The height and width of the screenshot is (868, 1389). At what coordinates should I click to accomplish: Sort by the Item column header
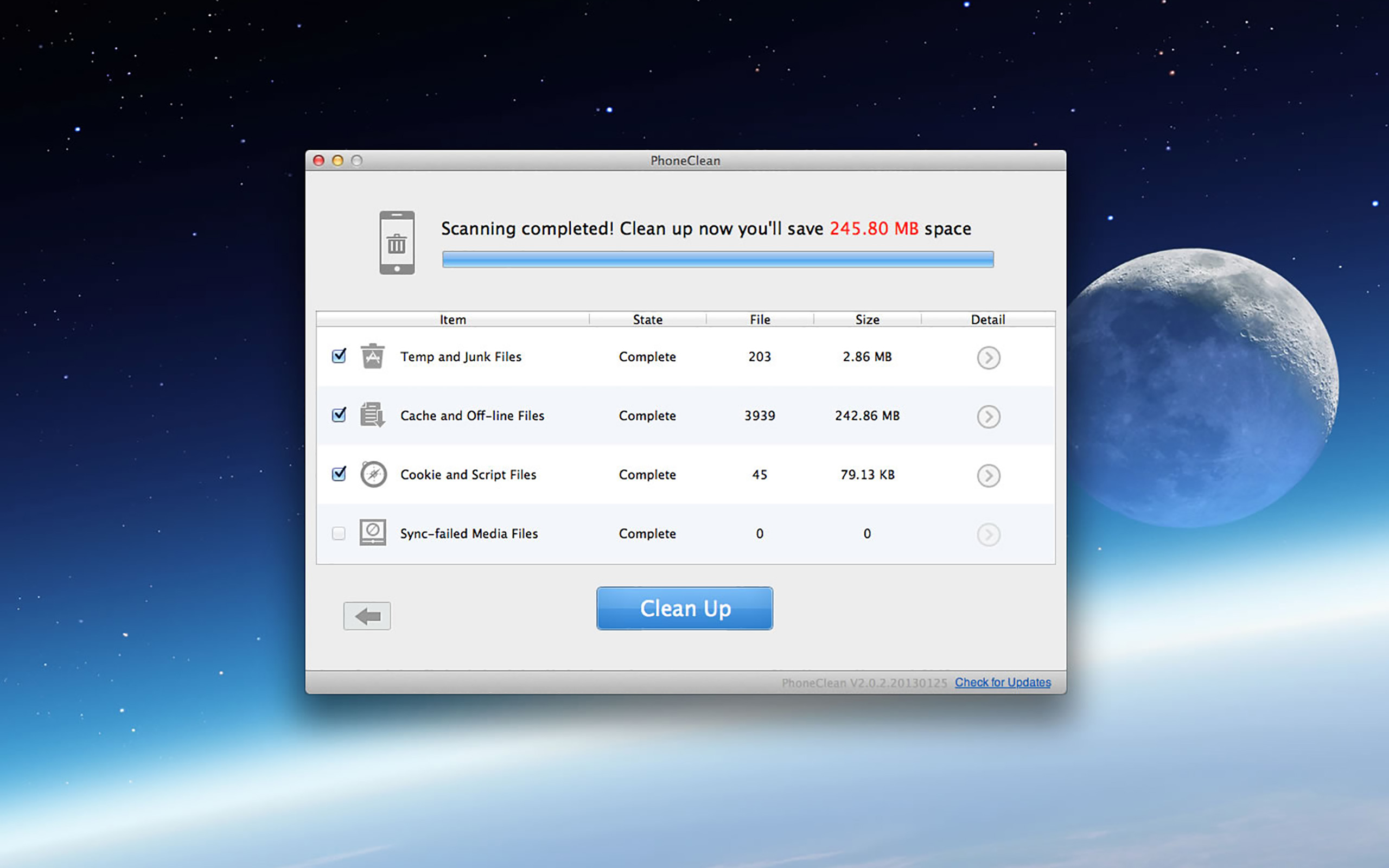[x=453, y=319]
